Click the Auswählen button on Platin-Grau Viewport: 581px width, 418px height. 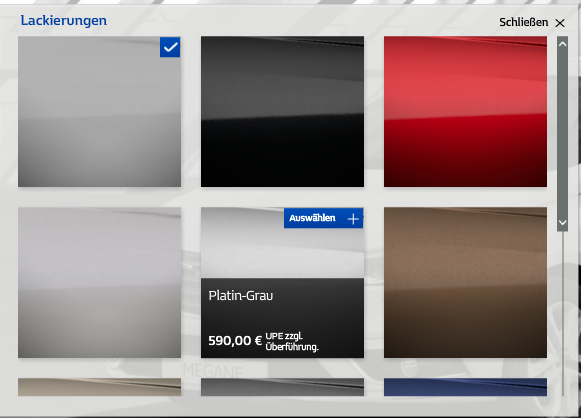(x=323, y=218)
